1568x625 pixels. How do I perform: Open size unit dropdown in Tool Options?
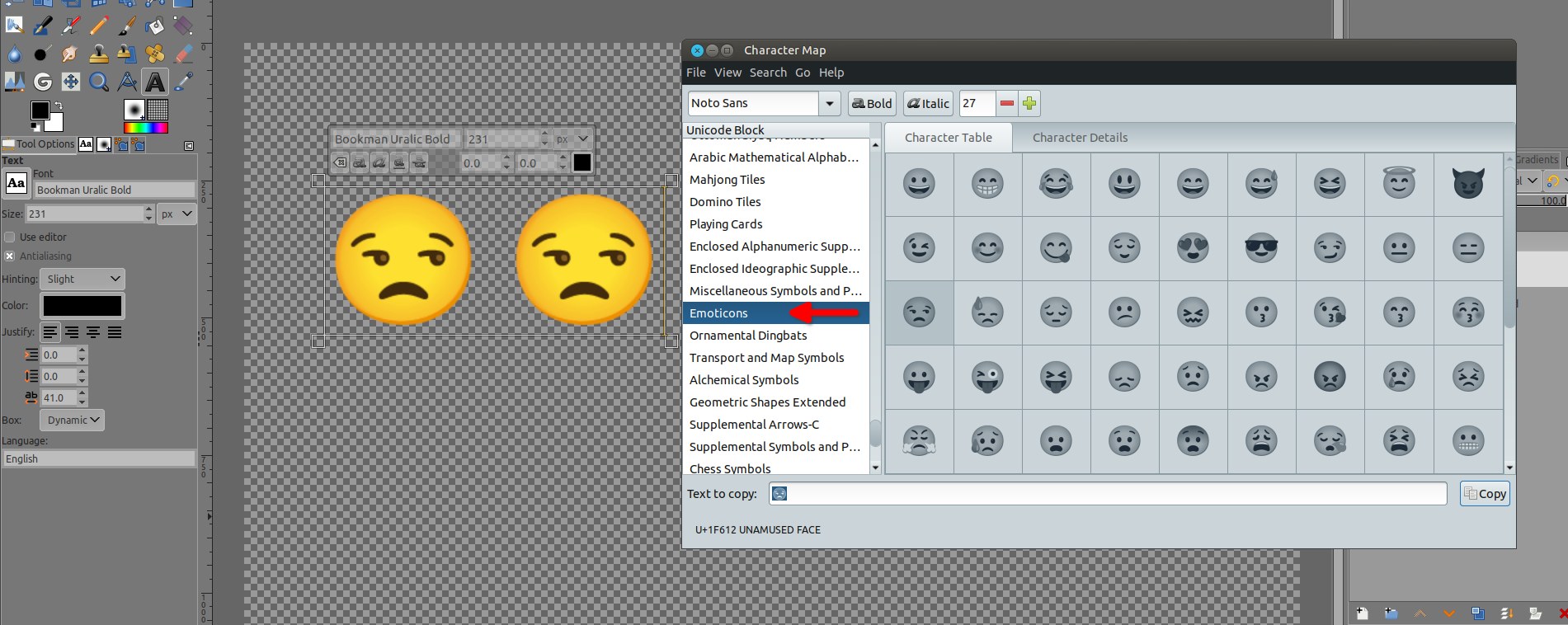(177, 214)
